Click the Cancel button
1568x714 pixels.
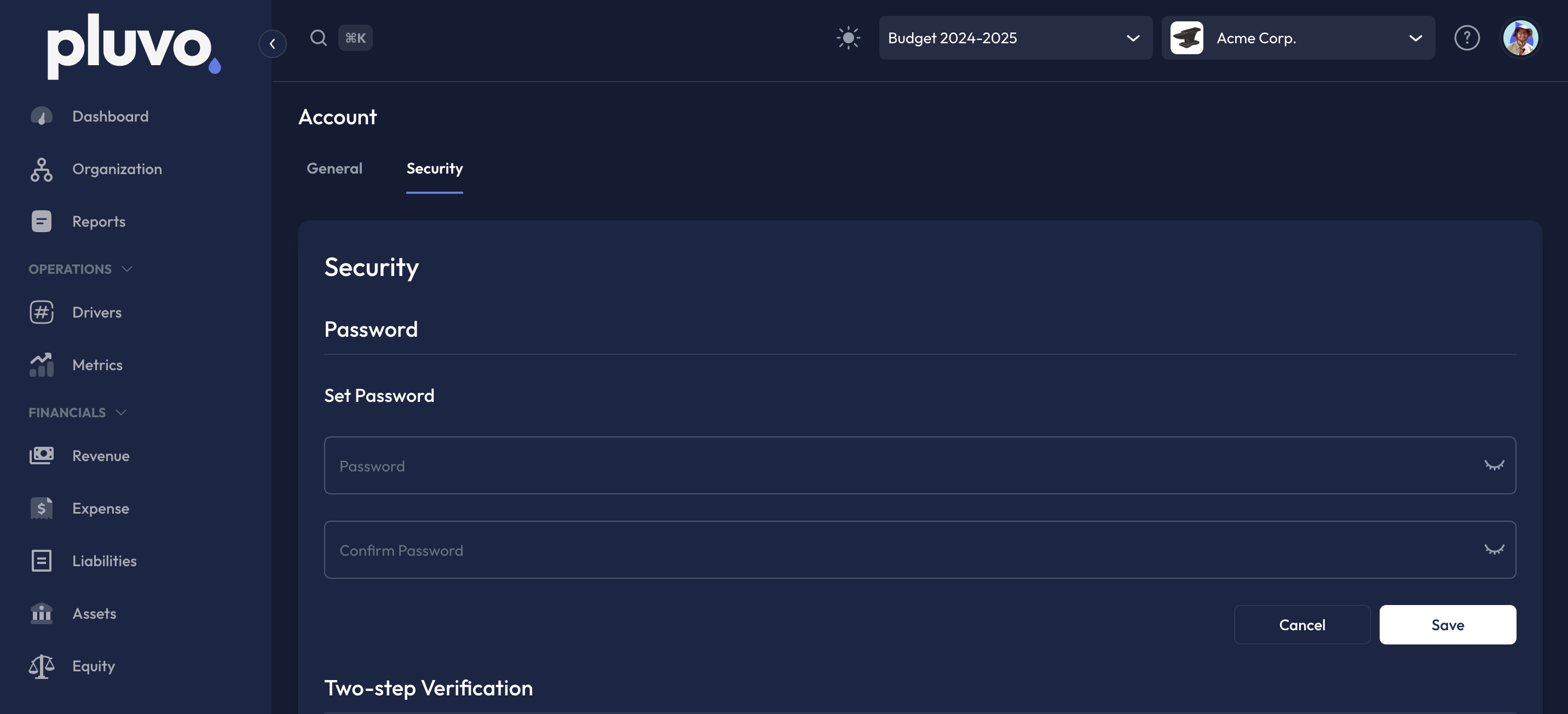point(1301,625)
